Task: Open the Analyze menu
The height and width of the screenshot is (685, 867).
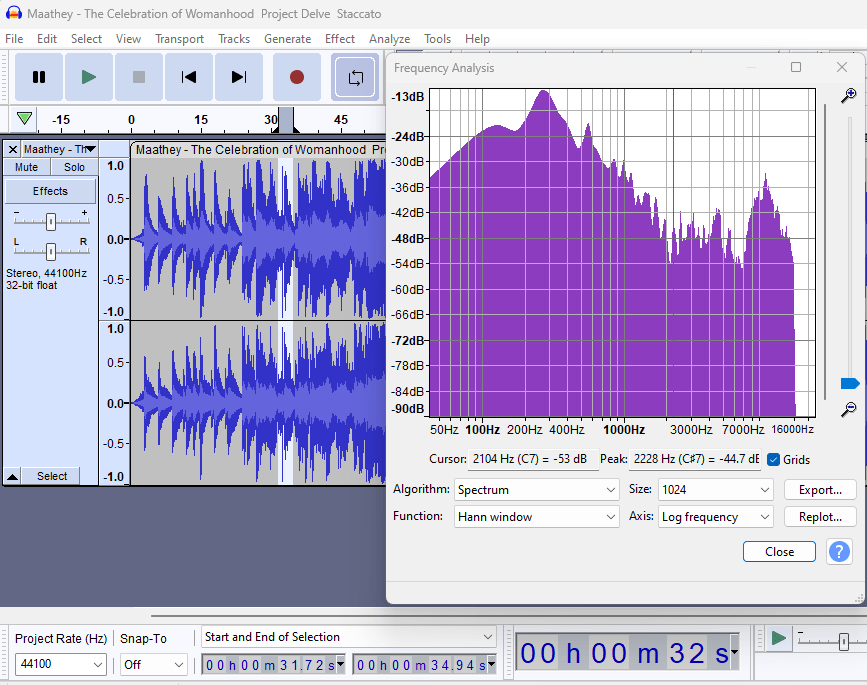Action: click(390, 39)
